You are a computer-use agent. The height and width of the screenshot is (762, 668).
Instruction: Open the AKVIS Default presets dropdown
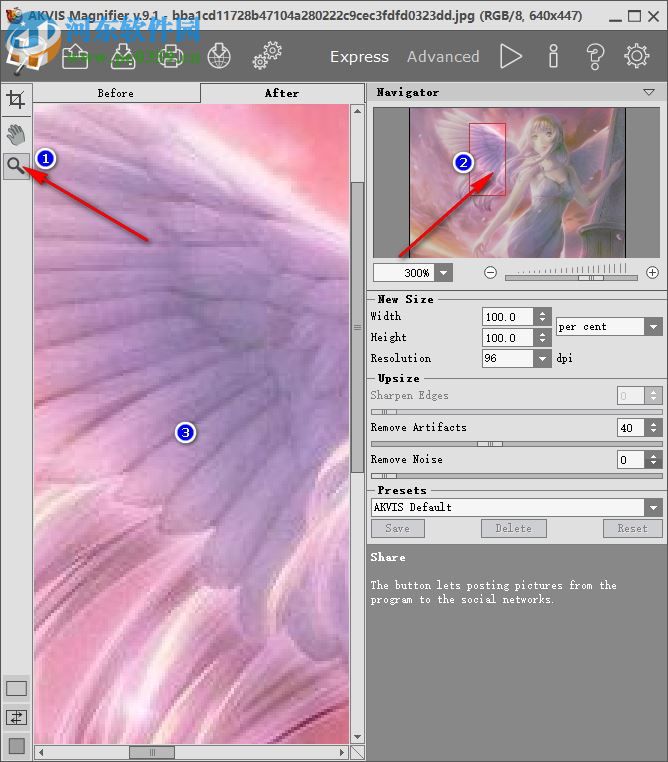point(516,507)
